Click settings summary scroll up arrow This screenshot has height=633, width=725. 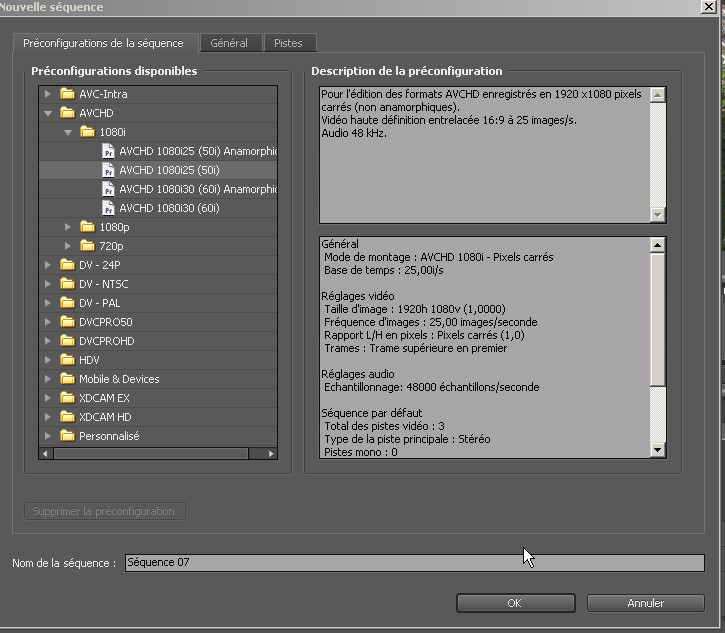click(657, 245)
